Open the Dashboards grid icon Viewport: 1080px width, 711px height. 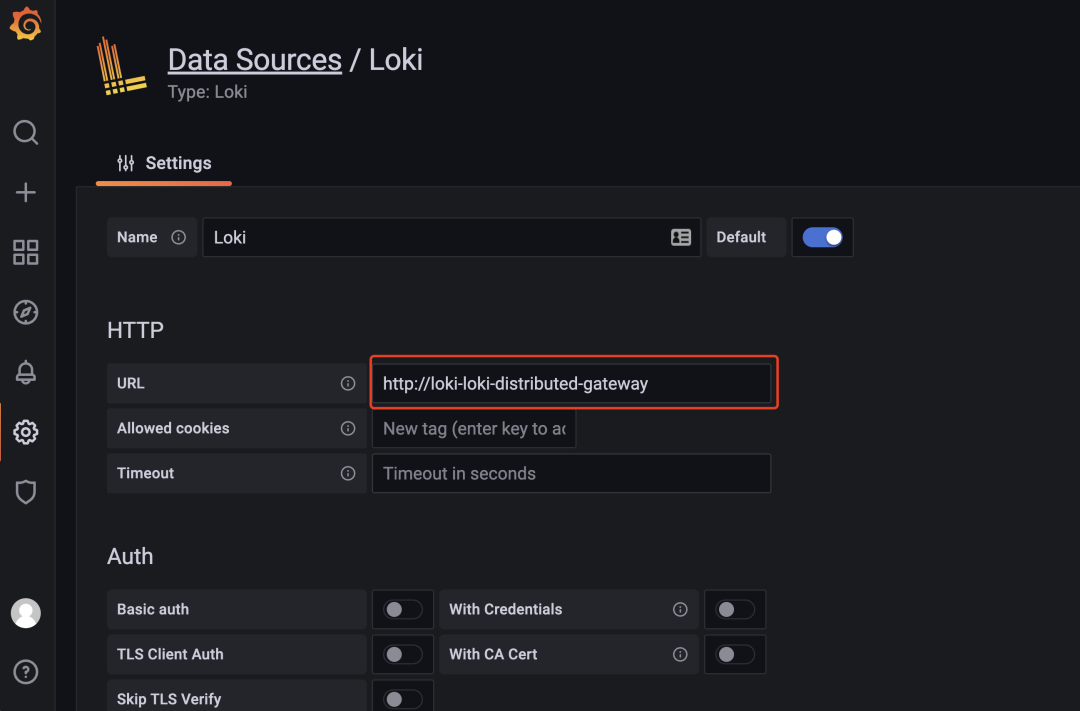pos(26,252)
